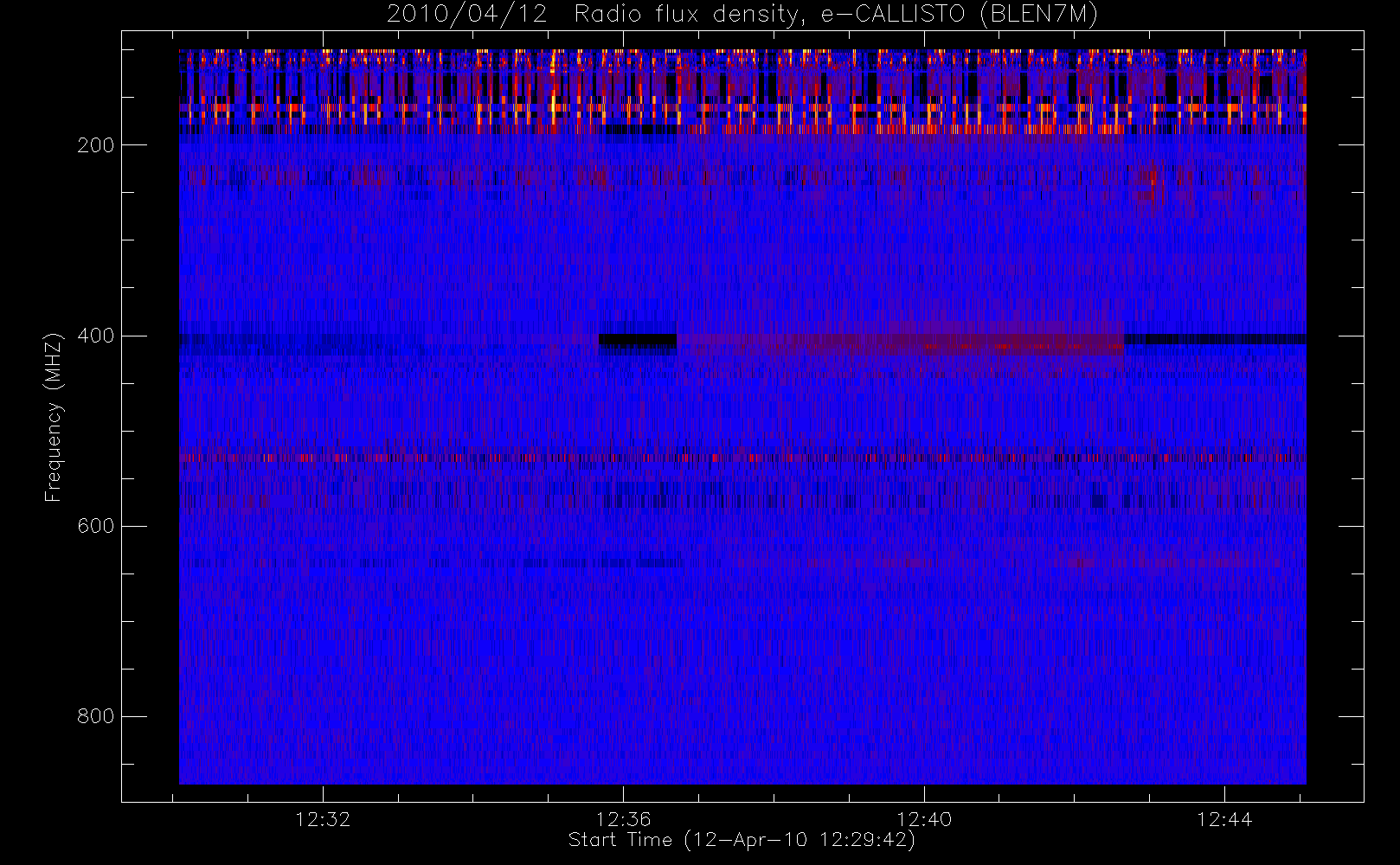Screen dimensions: 1400x865
Task: Click the 'Start Time (12-Apr-10 12:29:42)' label
Action: [742, 840]
